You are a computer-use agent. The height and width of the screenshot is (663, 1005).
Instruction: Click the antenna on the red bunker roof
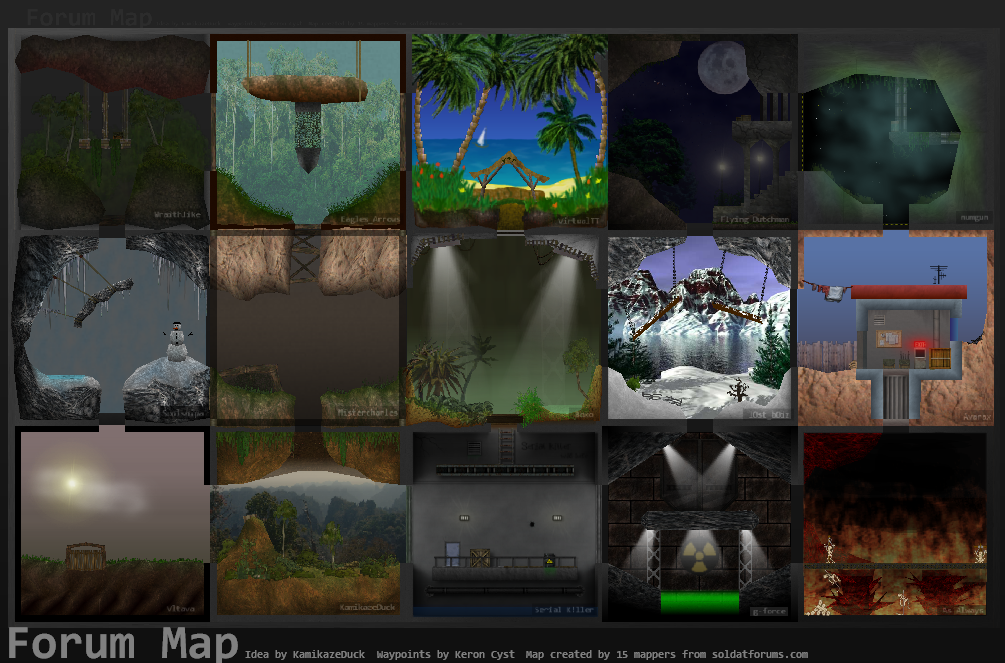tap(938, 274)
